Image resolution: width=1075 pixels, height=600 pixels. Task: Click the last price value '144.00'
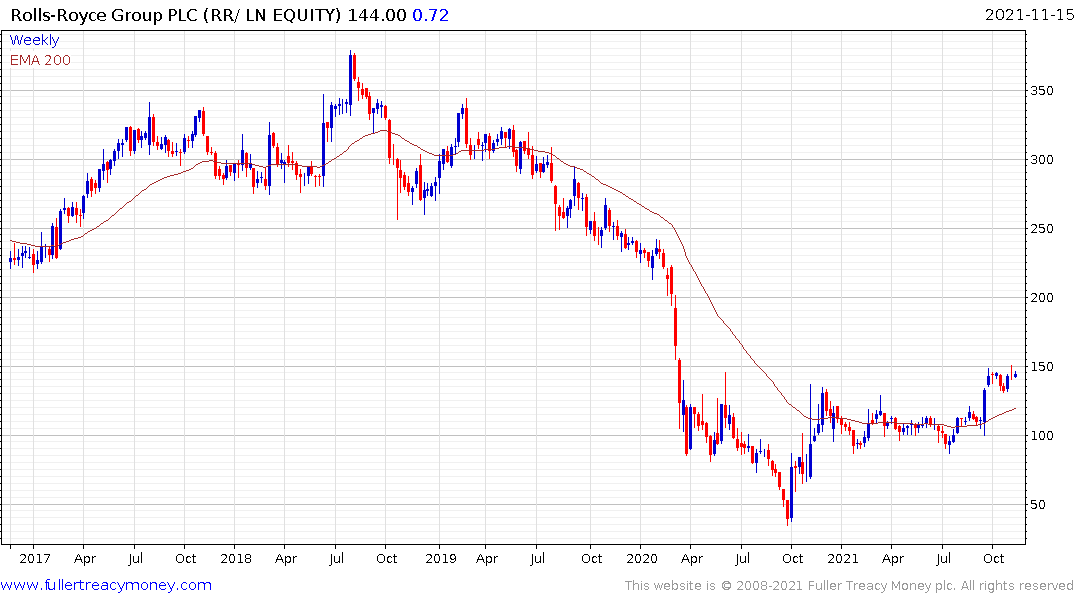click(x=377, y=15)
